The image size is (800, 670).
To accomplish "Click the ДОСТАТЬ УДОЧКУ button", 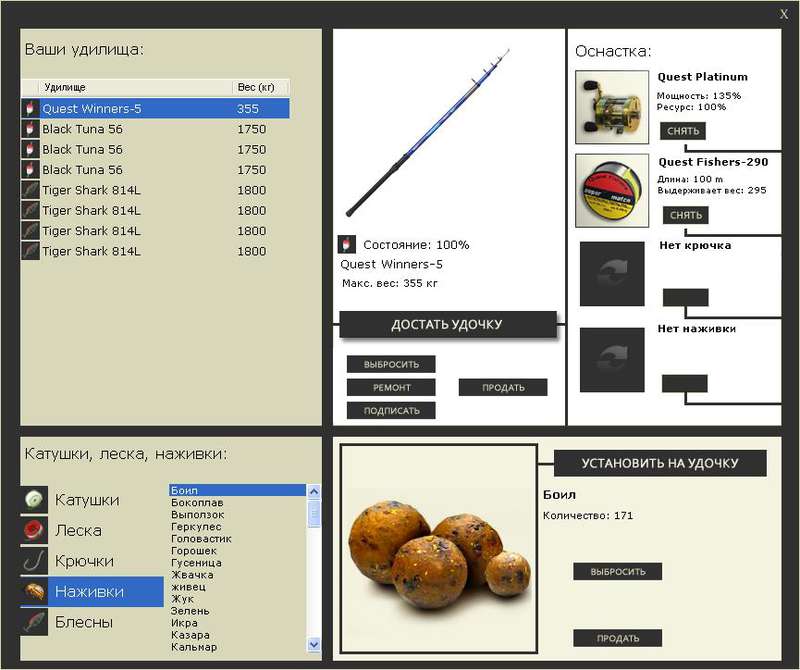I will coord(447,325).
